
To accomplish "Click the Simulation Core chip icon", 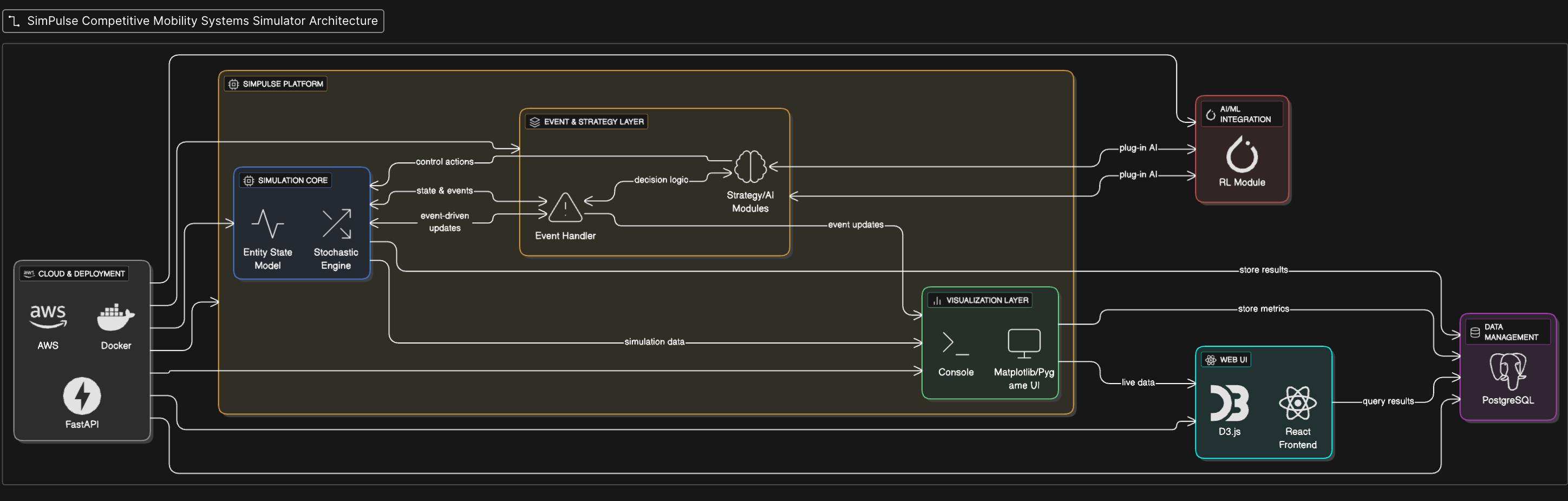I will click(x=249, y=181).
